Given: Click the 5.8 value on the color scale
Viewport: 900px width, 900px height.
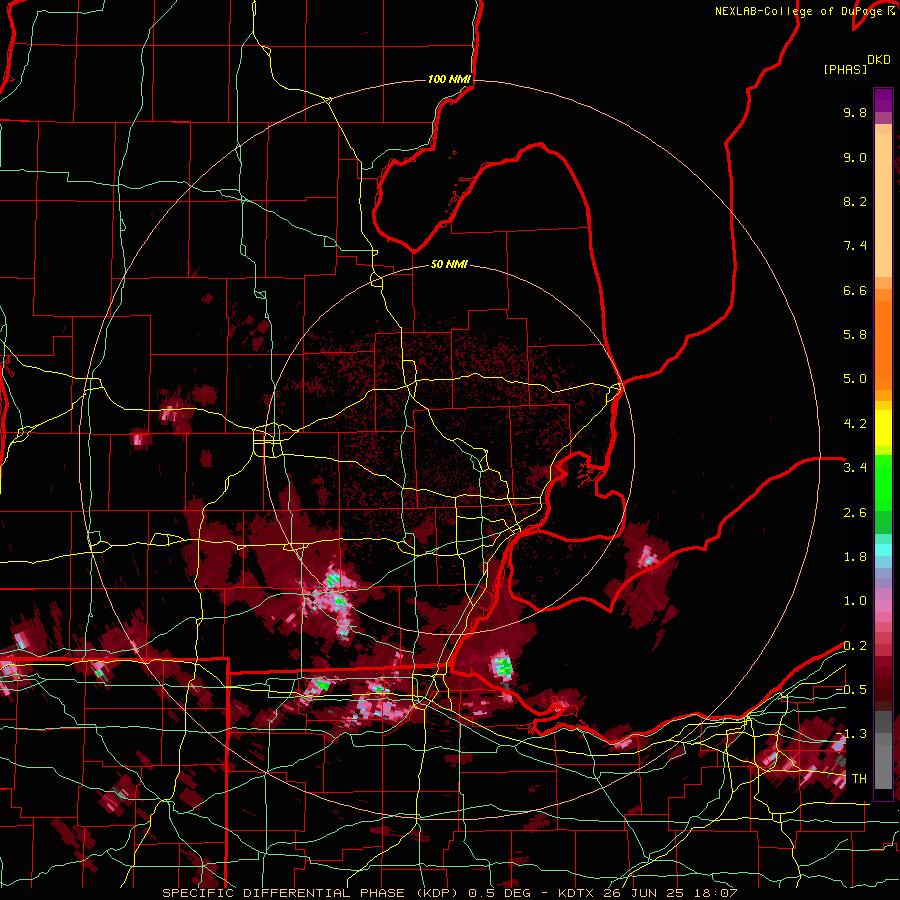Looking at the screenshot, I should [x=855, y=335].
